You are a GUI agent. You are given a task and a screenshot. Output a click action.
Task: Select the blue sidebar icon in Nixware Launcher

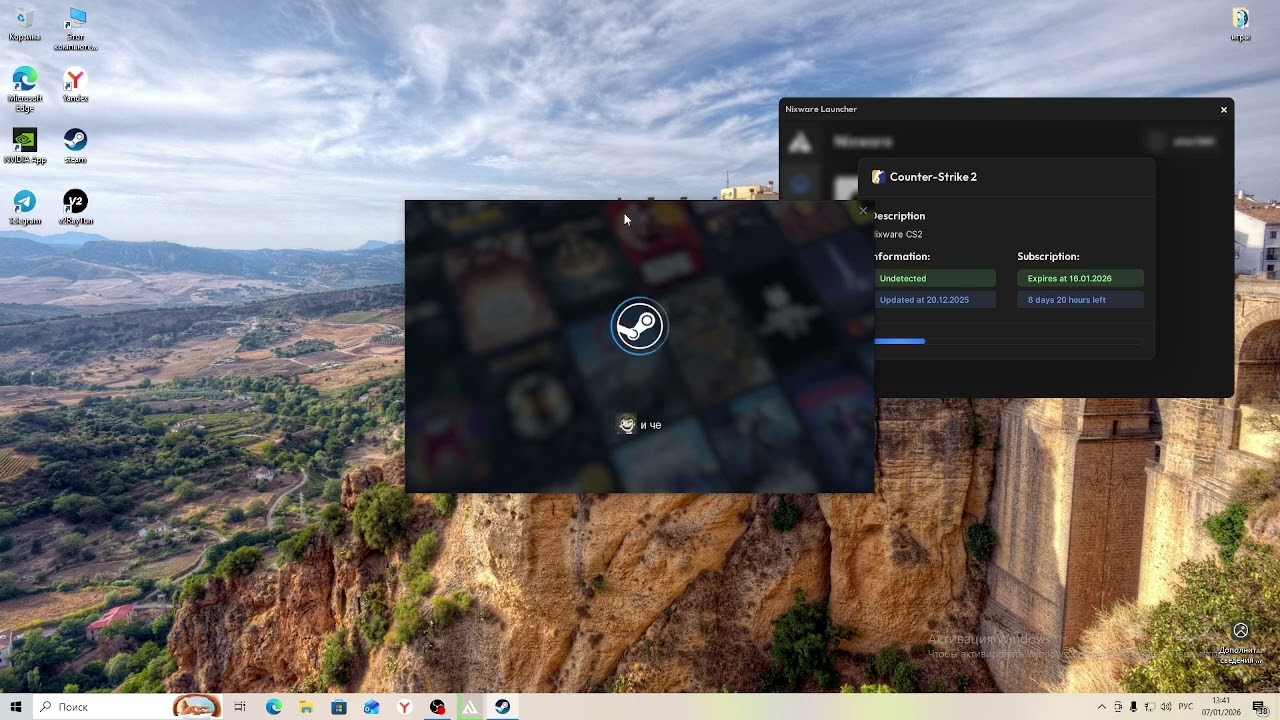tap(800, 184)
